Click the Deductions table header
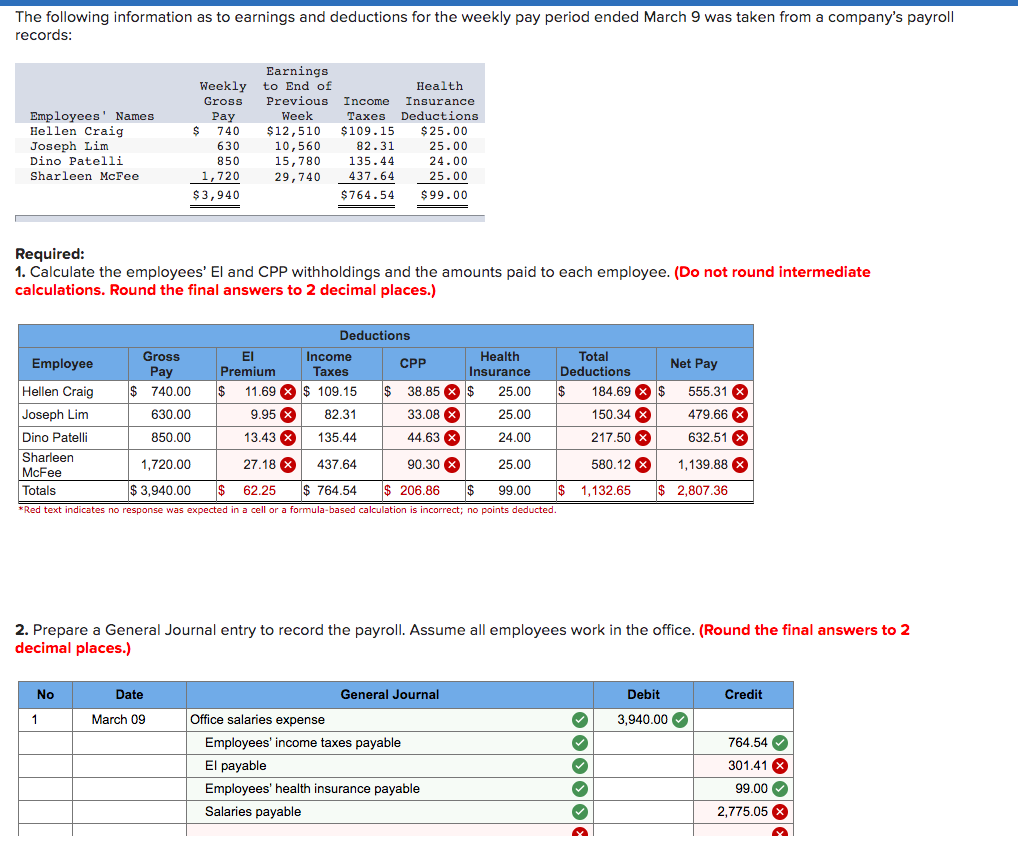This screenshot has width=1018, height=855. [386, 336]
